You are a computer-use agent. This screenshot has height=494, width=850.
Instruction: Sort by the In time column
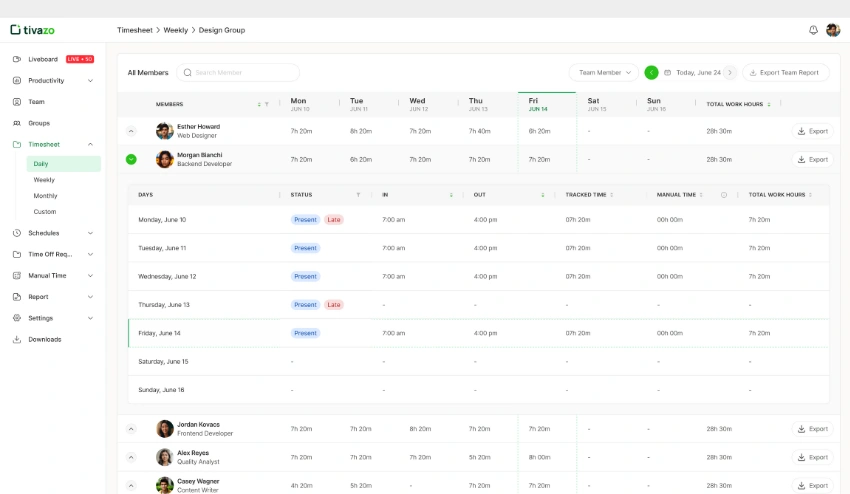tap(451, 195)
